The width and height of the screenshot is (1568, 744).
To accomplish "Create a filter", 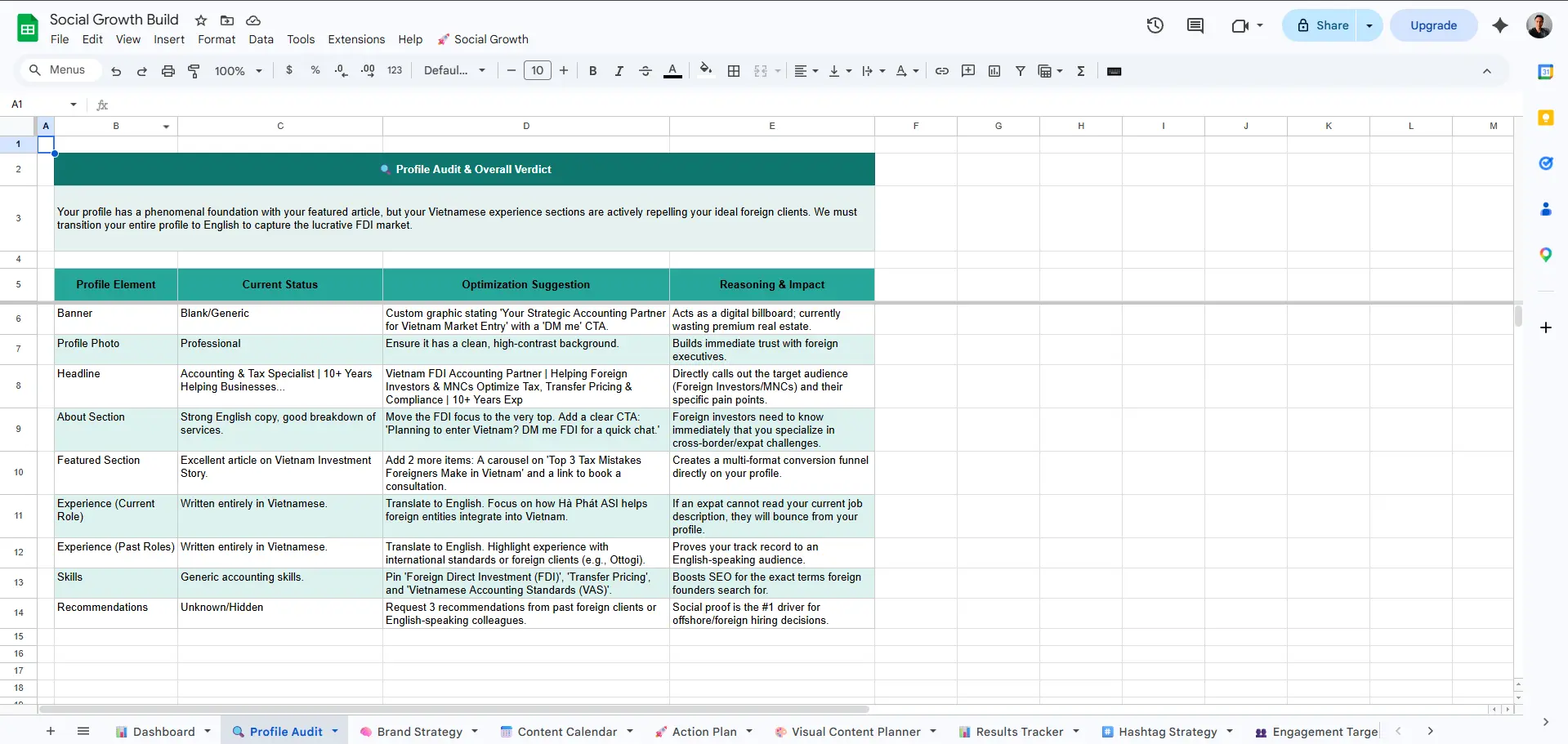I will coord(1021,71).
